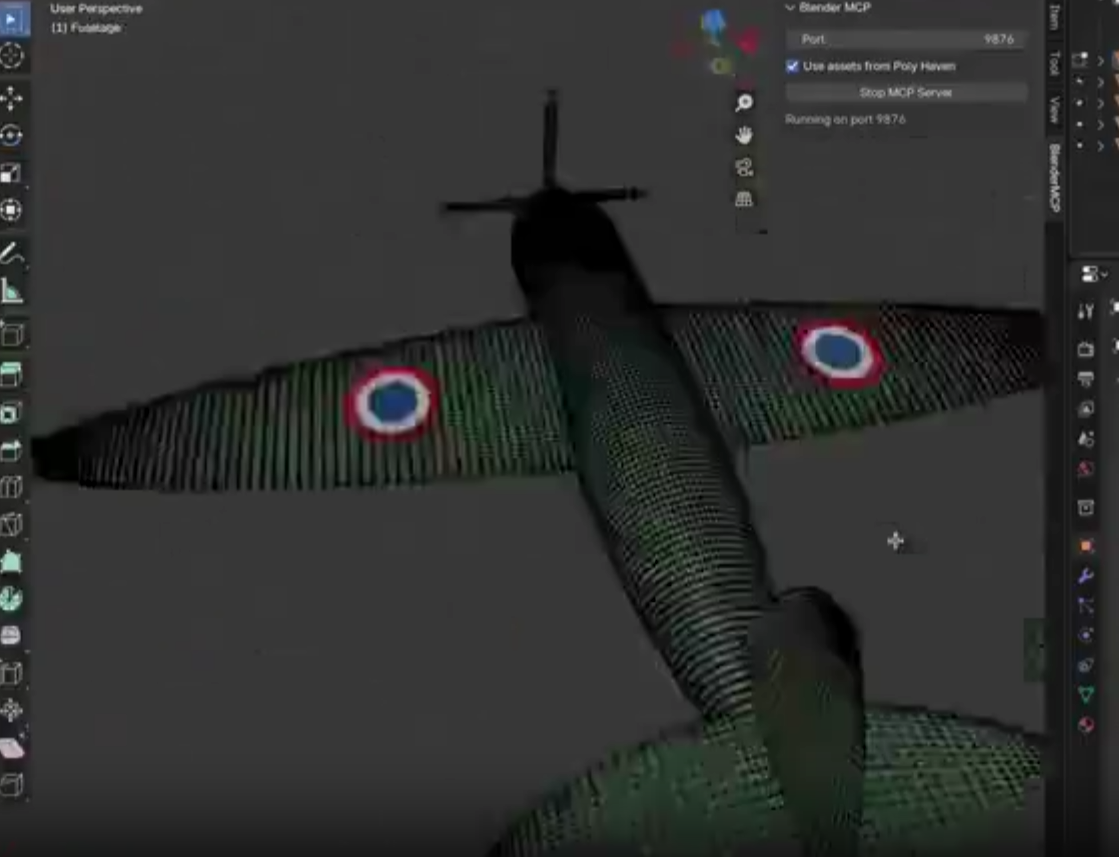Open the editor type dropdown above properties tabs
Viewport: 1119px width, 857px height.
(1093, 274)
